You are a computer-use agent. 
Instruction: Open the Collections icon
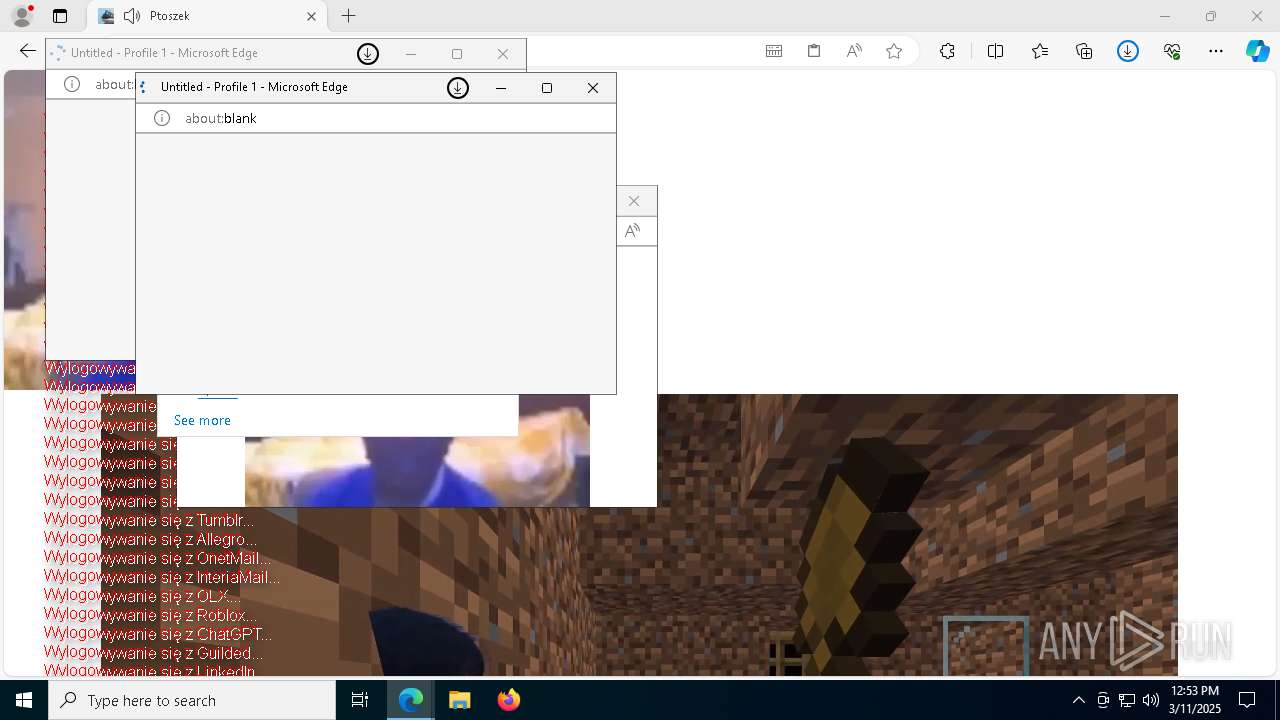(x=1084, y=51)
